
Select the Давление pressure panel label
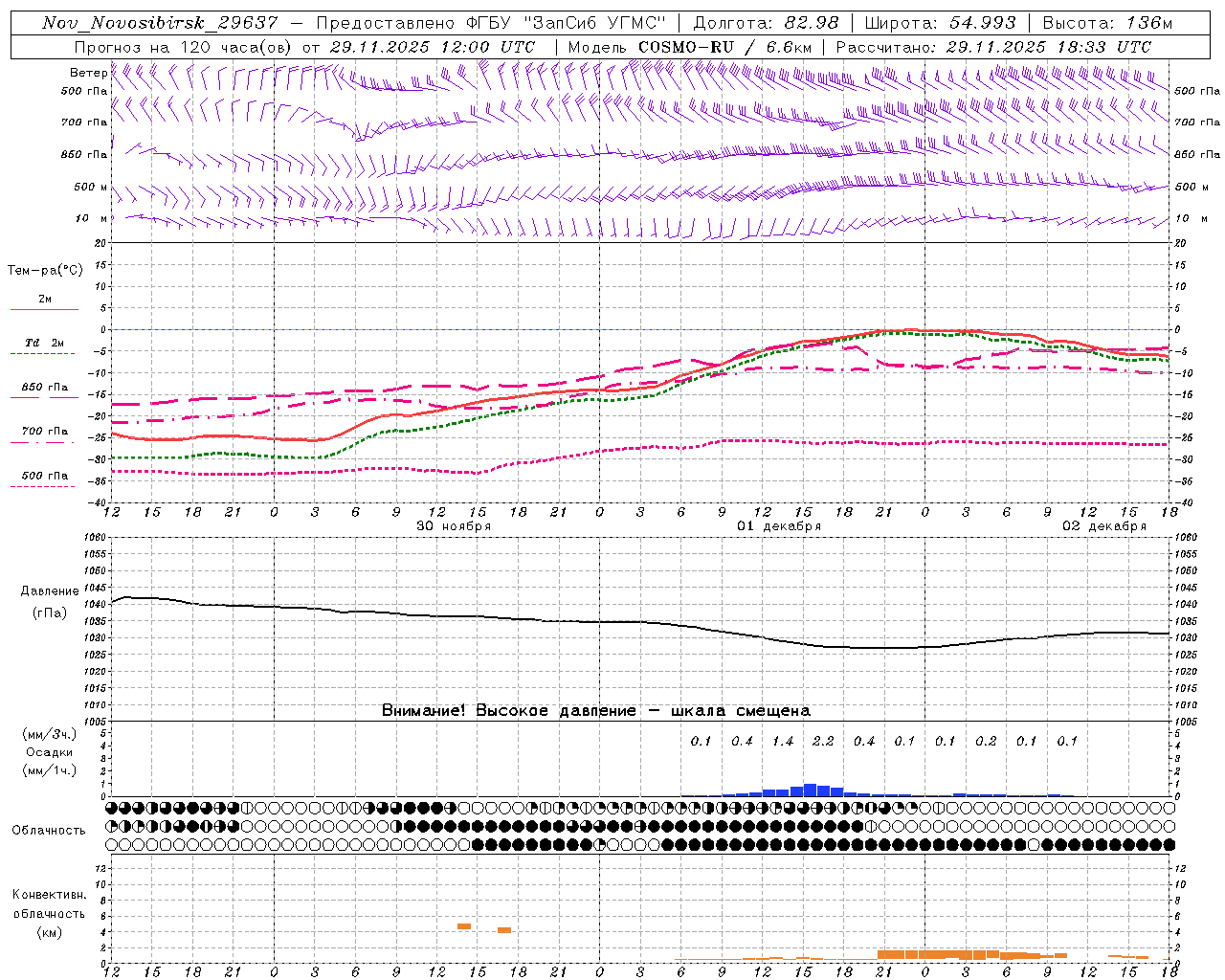50,591
